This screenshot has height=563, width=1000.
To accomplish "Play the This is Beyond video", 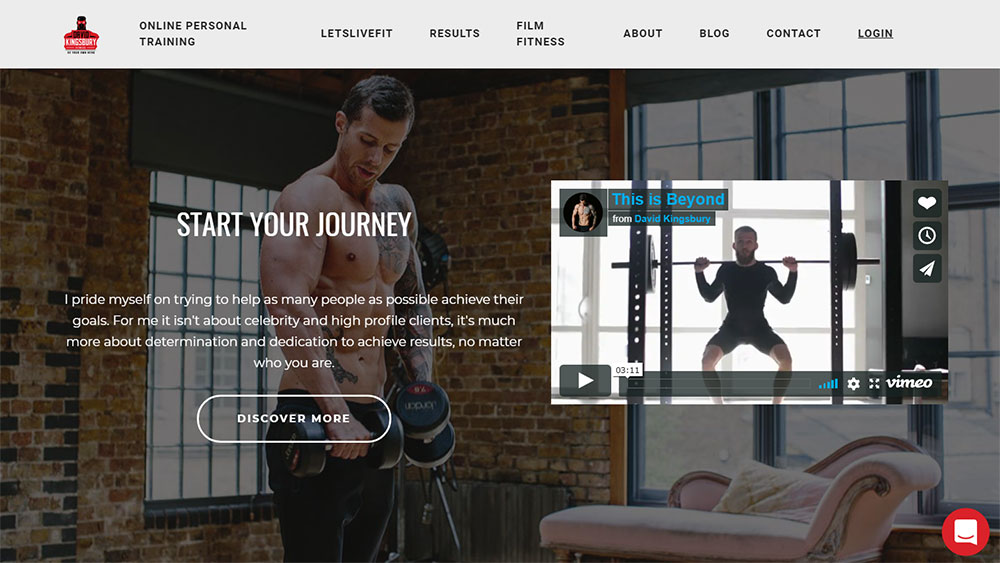I will tap(585, 381).
